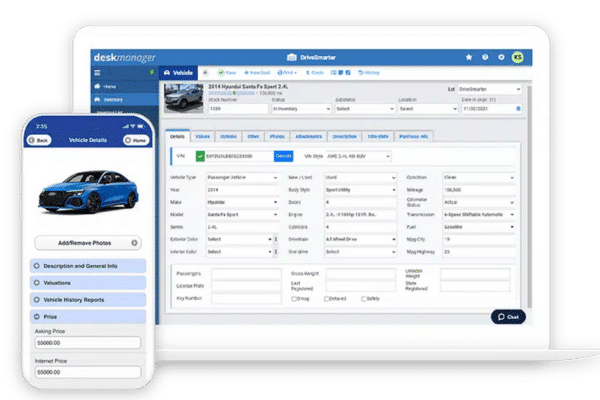Tap Add/Remove Photos on phone
Screen dimensions: 600x400
[88, 243]
